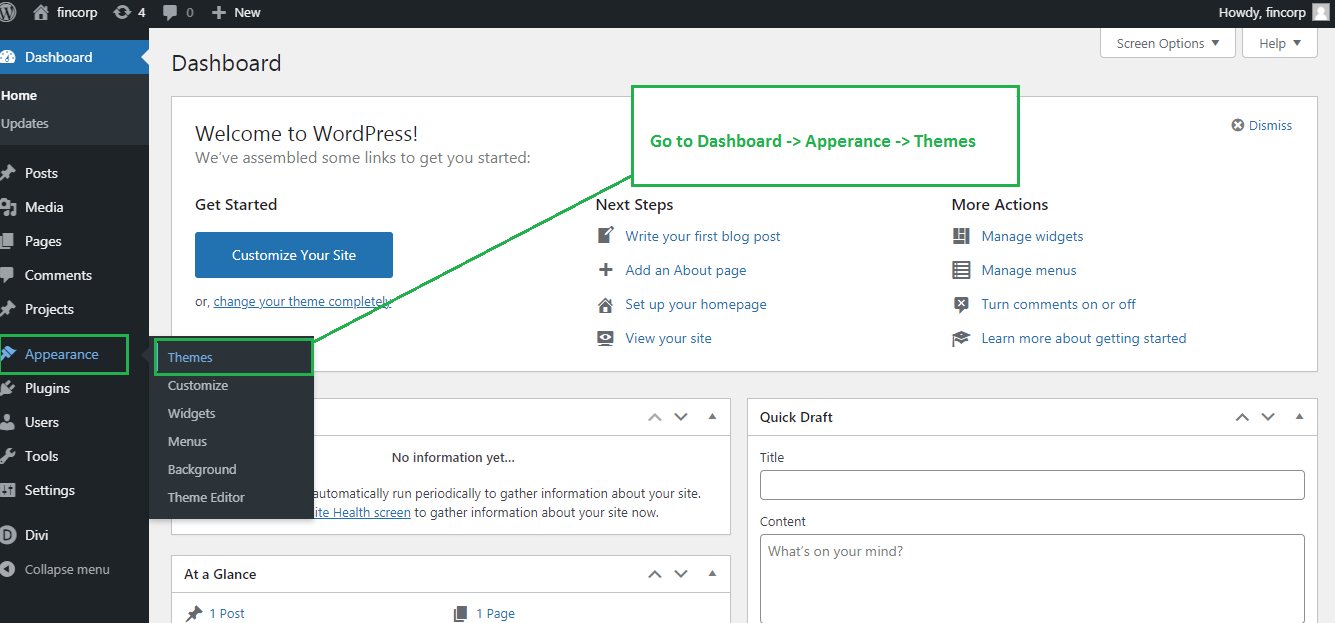The image size is (1335, 623).
Task: Click the icon beside Turn comments on or off
Action: coord(961,304)
